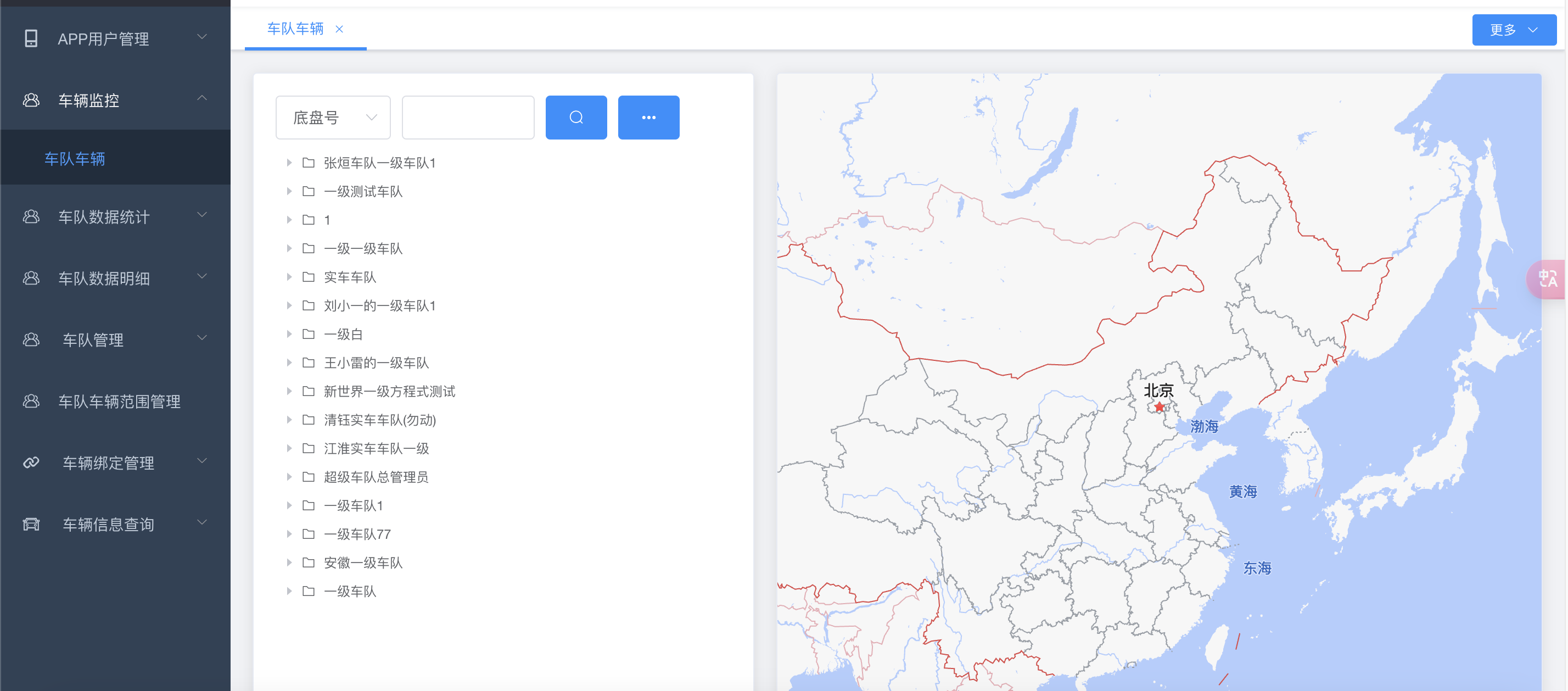Select the 一级车队1 tree row
The width and height of the screenshot is (1568, 691).
coord(503,505)
